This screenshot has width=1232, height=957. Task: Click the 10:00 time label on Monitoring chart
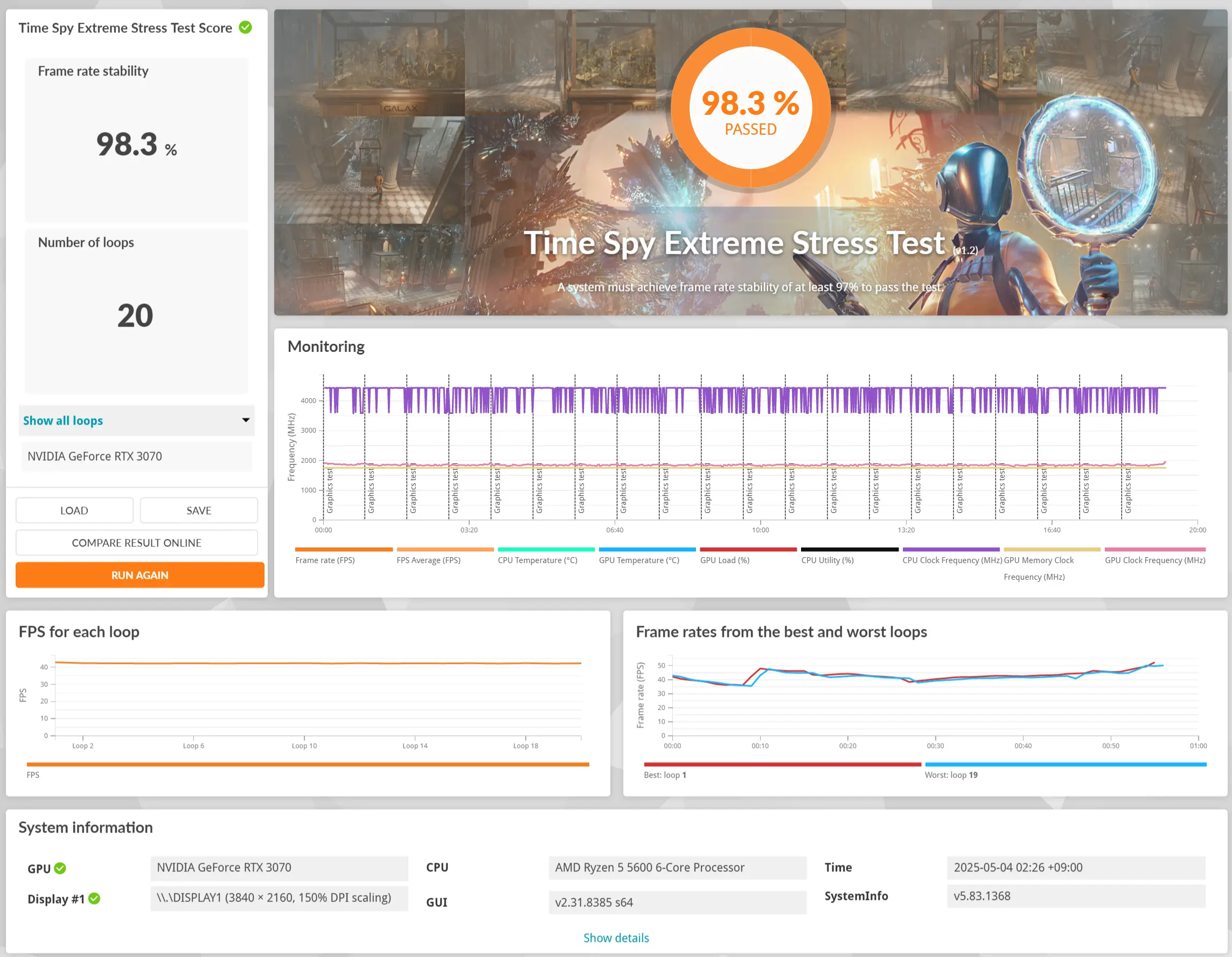(x=760, y=530)
